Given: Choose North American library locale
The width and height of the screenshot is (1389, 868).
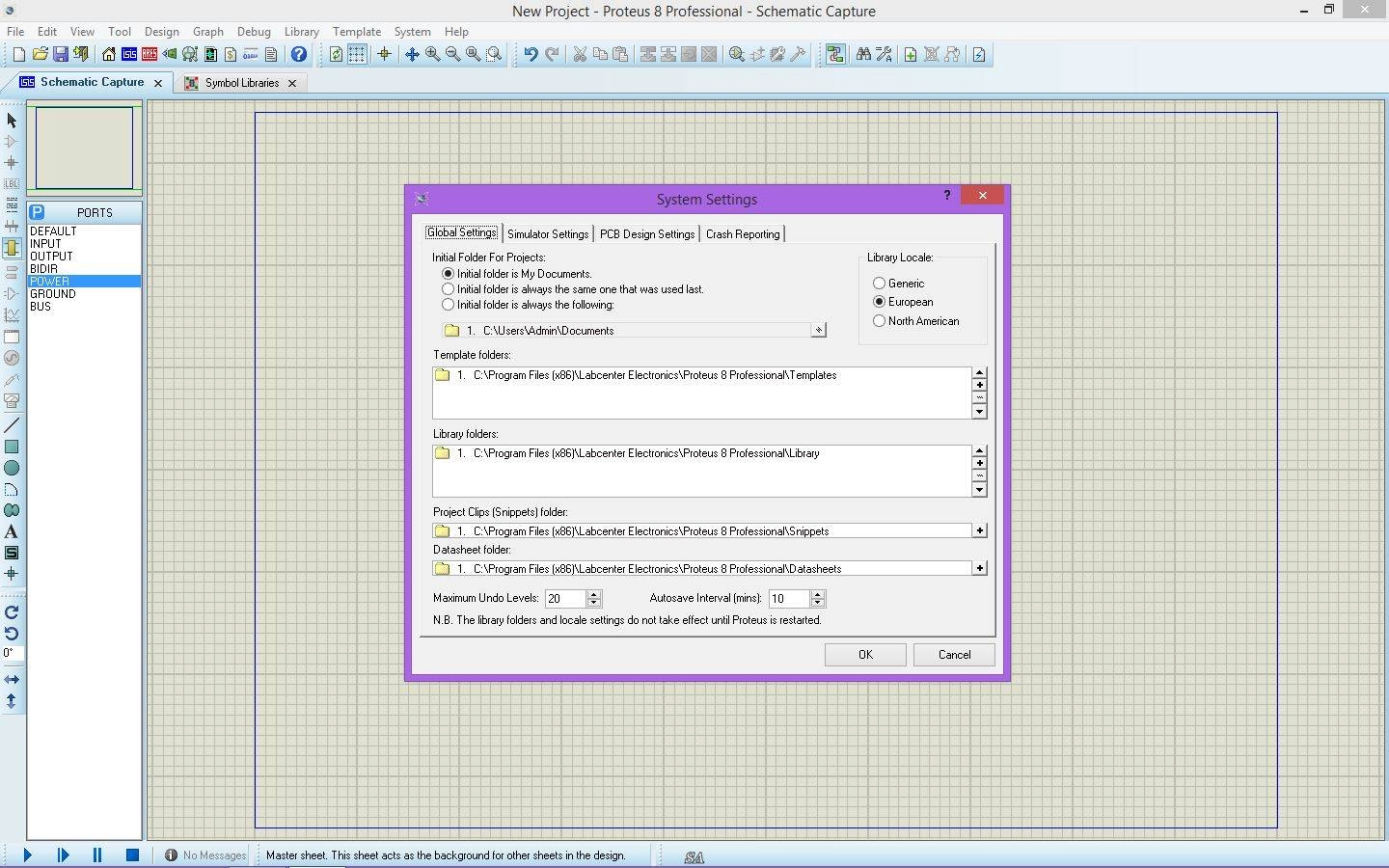Looking at the screenshot, I should coord(915,321).
